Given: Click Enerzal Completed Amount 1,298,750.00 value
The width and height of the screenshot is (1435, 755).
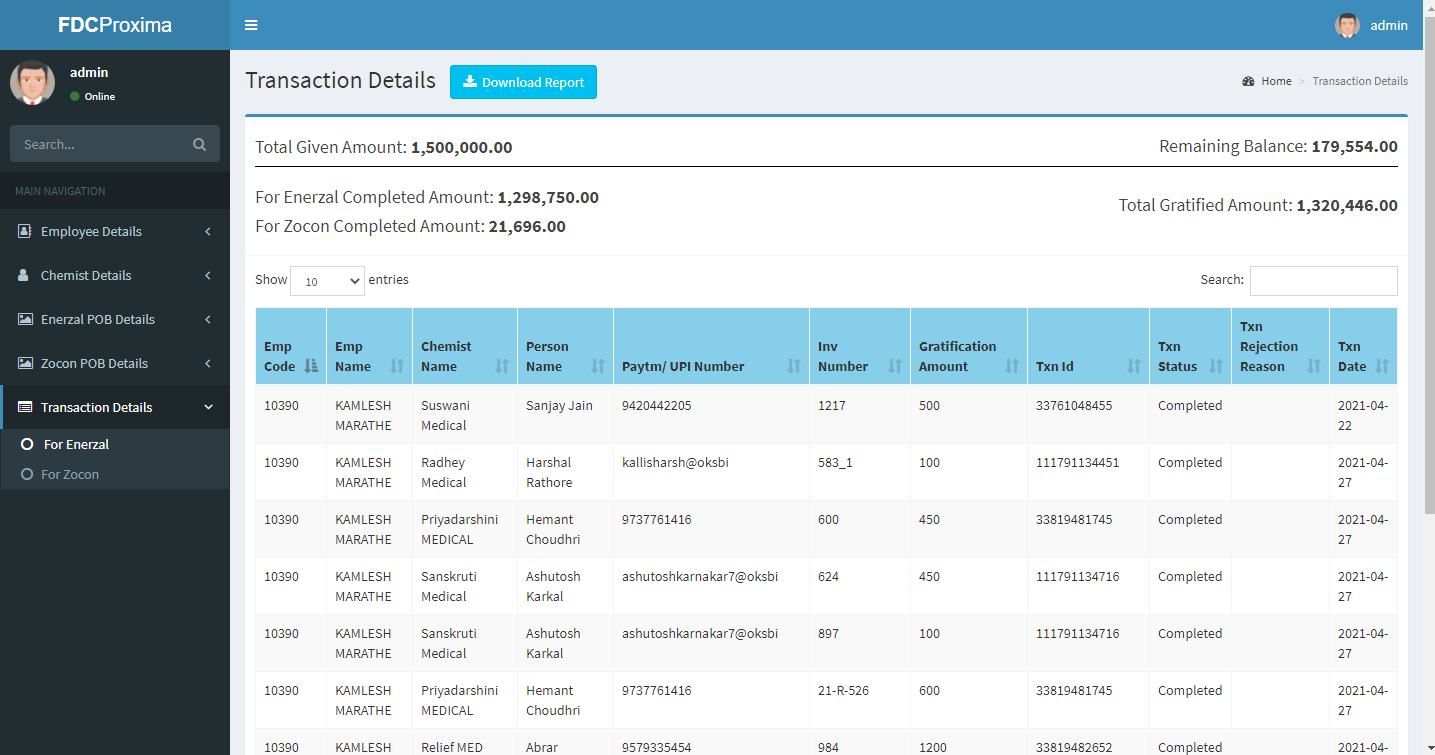Looking at the screenshot, I should [x=548, y=197].
